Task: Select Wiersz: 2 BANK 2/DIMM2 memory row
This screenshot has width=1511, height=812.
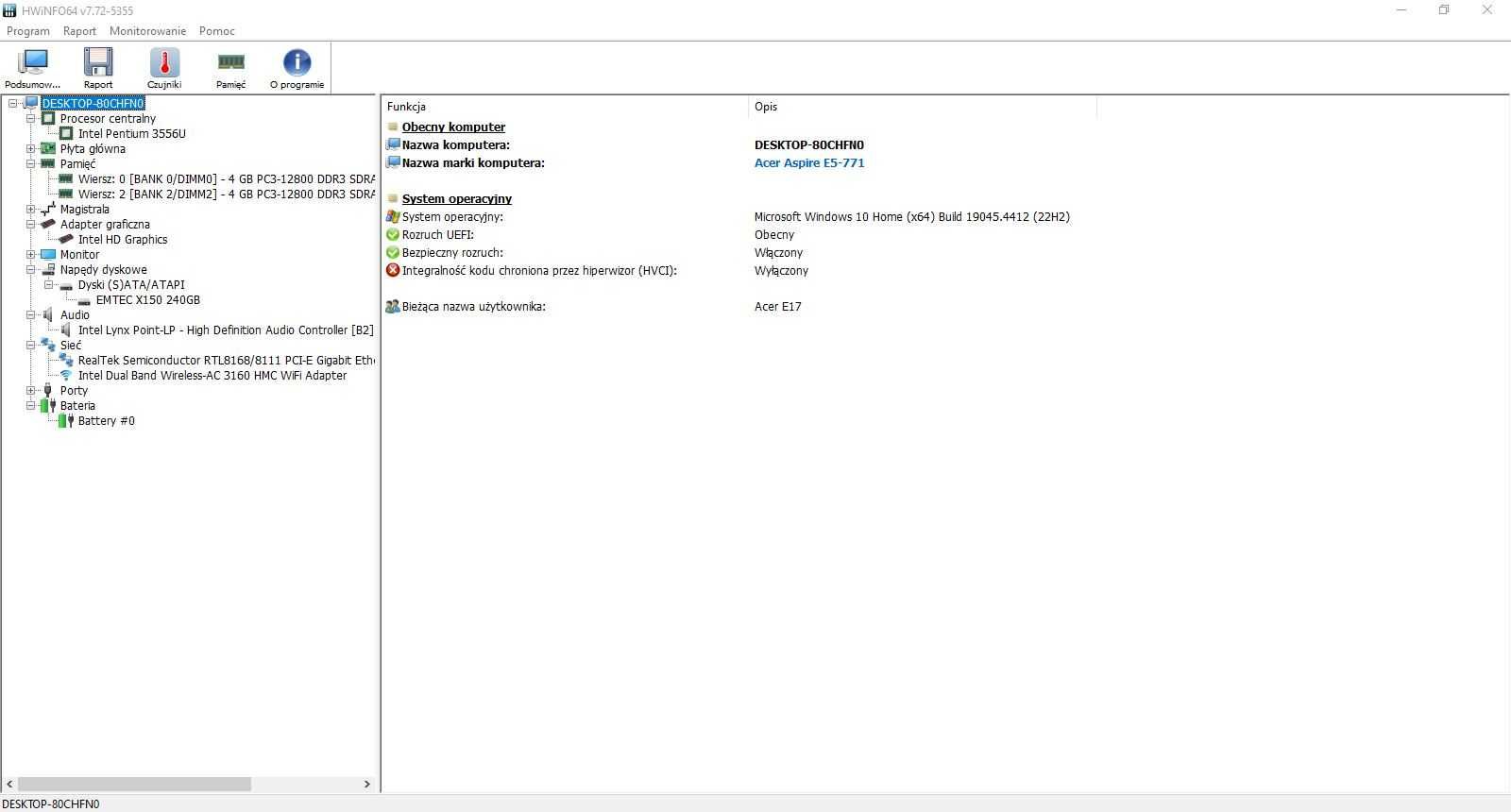Action: click(x=226, y=195)
